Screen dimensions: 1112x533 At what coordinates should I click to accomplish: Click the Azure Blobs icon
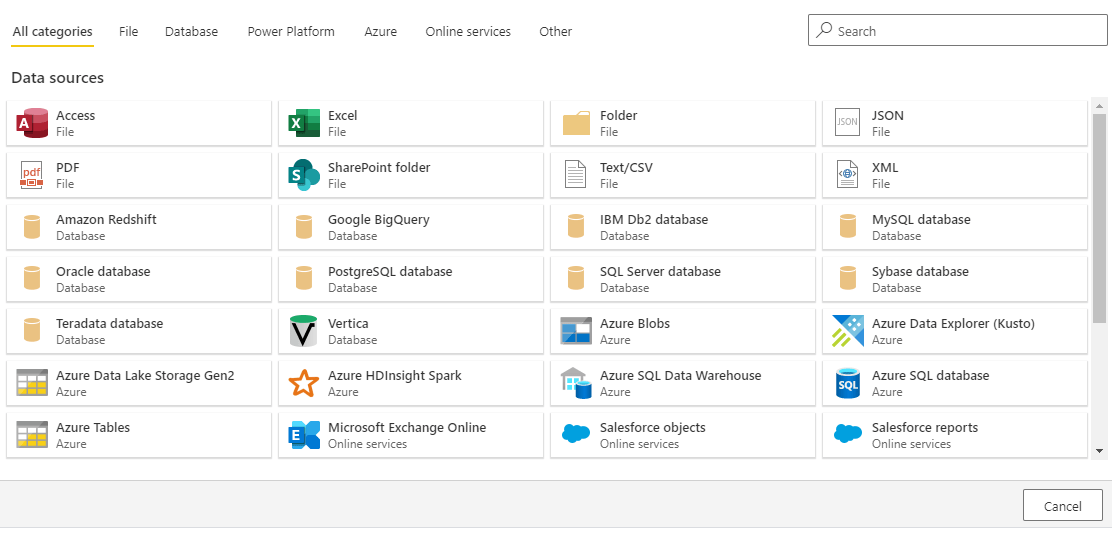576,331
